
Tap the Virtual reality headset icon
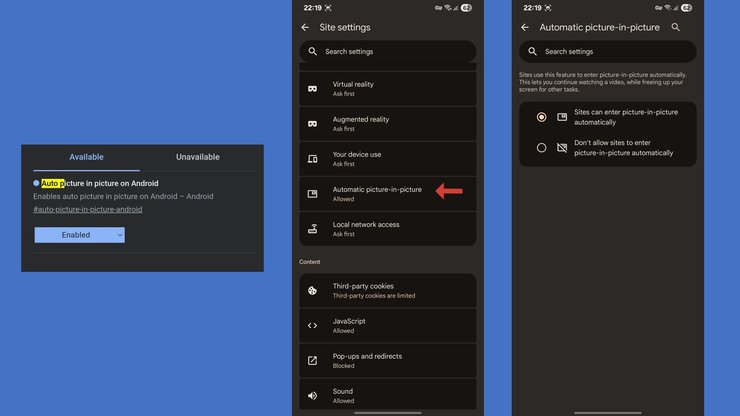coord(312,89)
